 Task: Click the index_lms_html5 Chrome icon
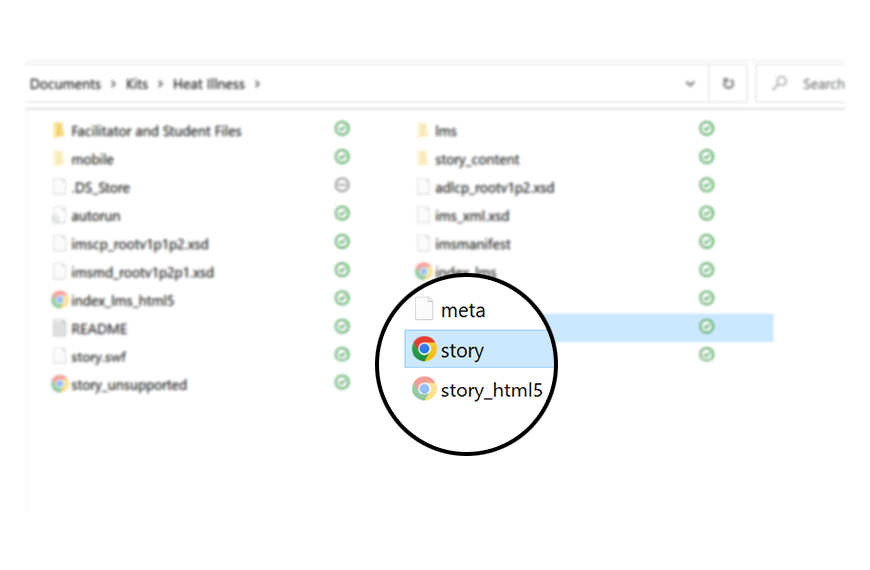pyautogui.click(x=59, y=300)
